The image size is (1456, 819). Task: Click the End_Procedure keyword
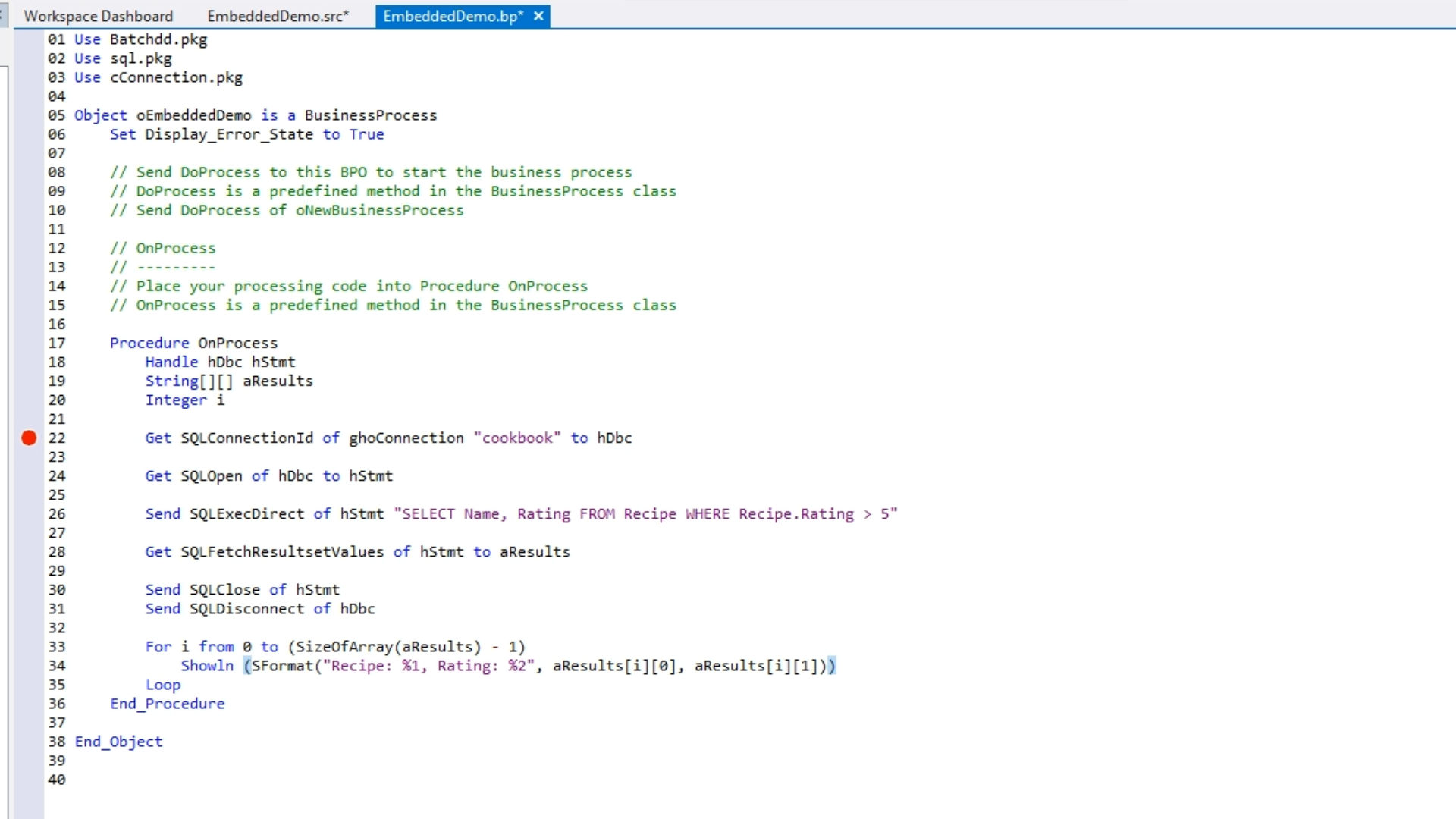[168, 704]
